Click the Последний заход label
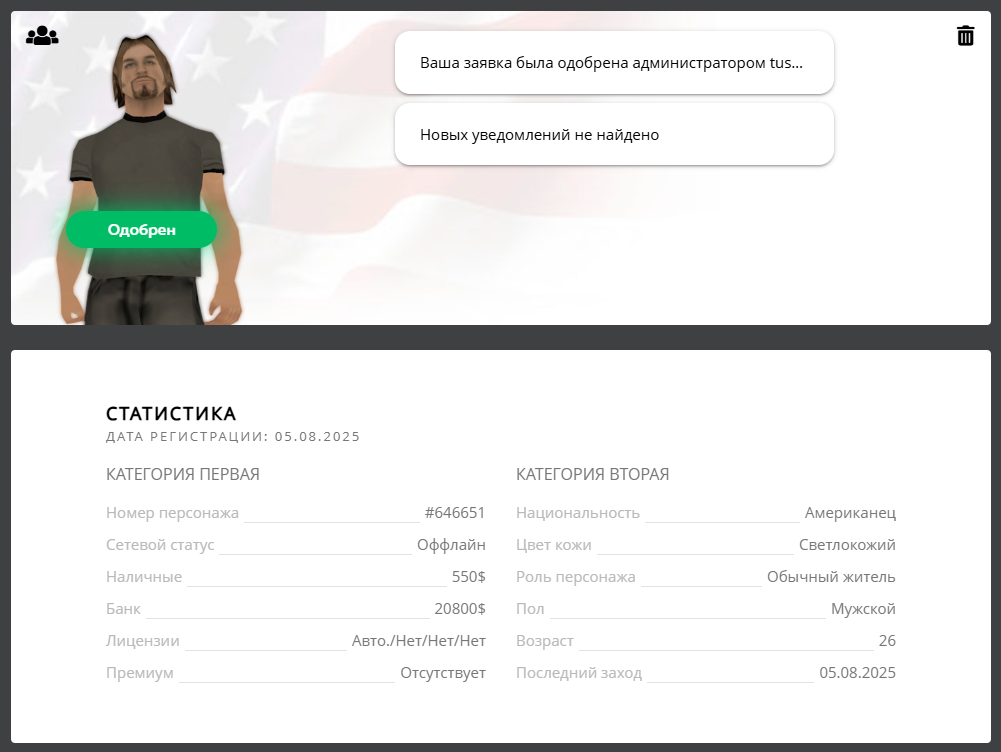This screenshot has height=752, width=1001. click(579, 672)
